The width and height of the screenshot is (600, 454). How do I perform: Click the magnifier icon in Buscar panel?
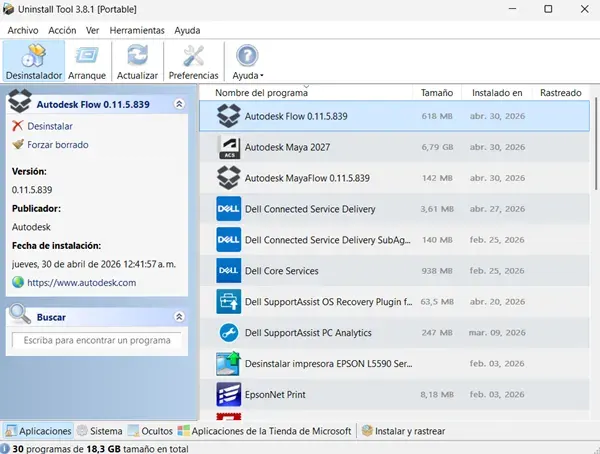20,314
